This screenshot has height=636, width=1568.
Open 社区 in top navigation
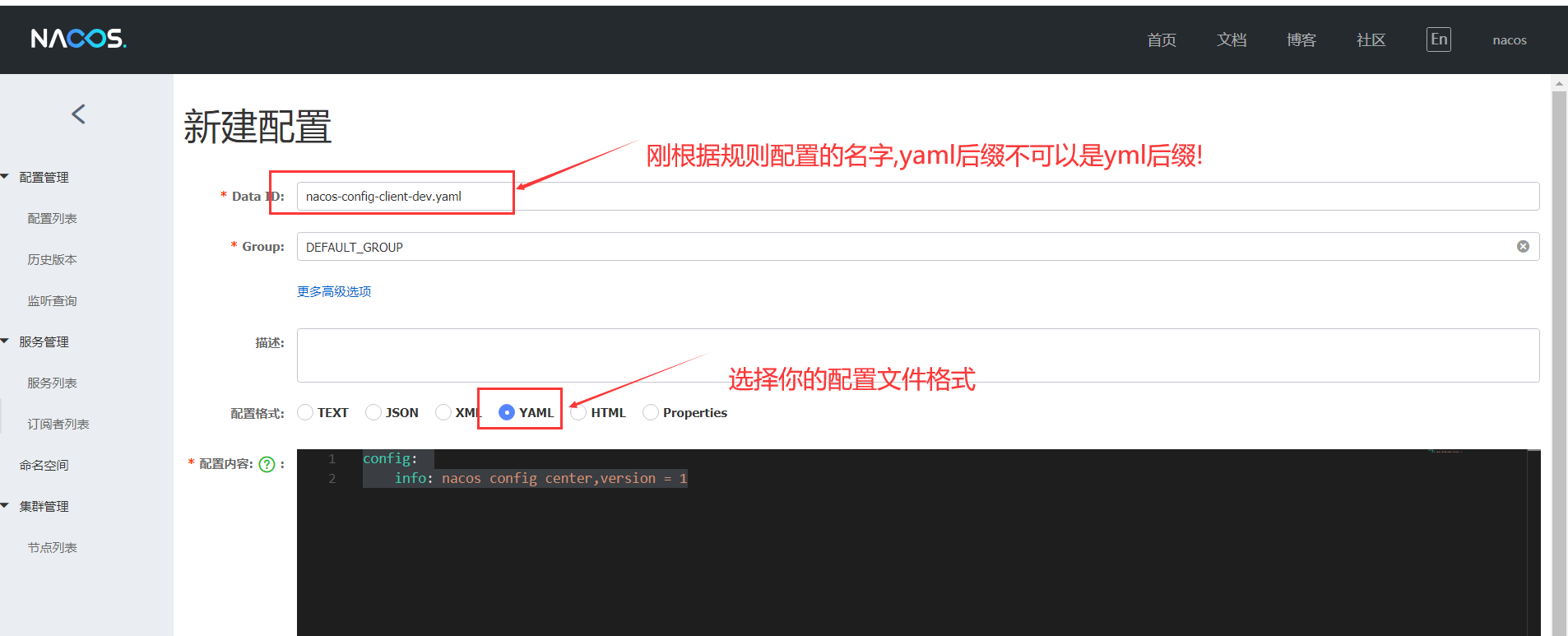(x=1371, y=39)
